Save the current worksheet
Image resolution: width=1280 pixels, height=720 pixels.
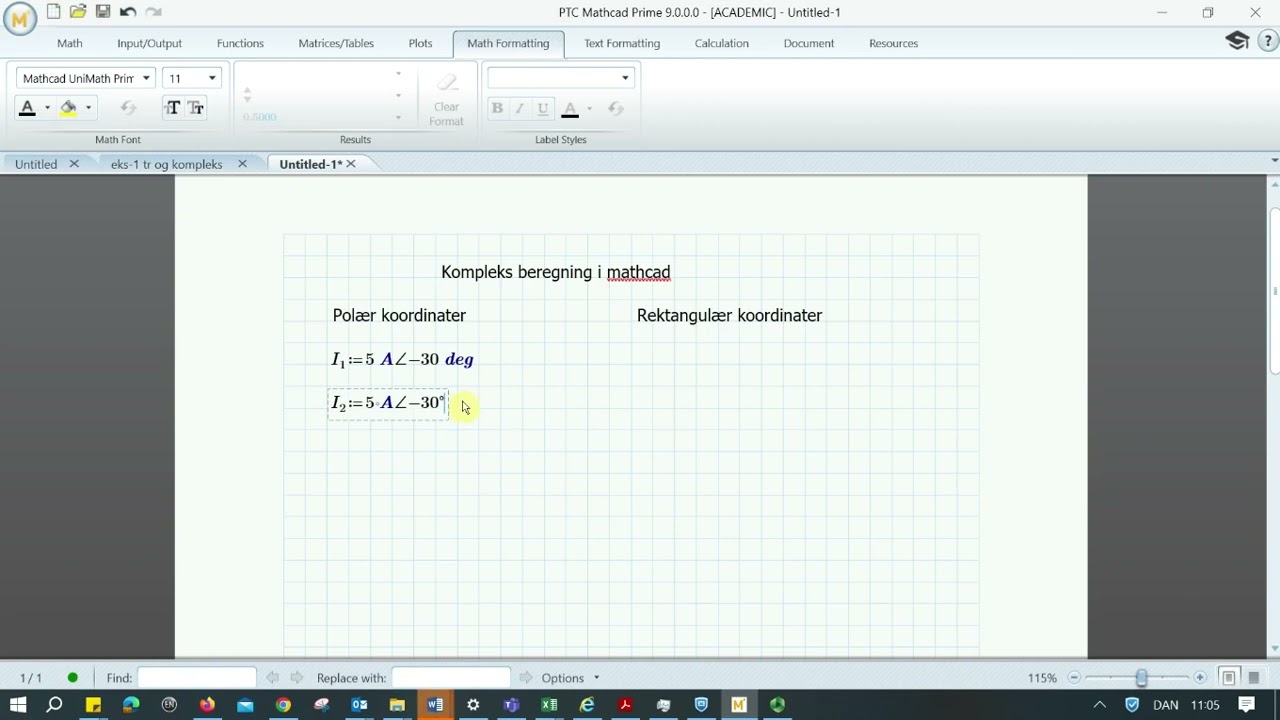pos(103,12)
